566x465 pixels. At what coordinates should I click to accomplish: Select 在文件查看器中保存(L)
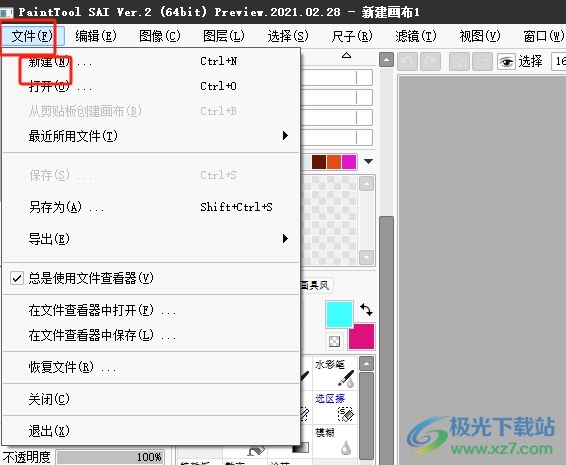pyautogui.click(x=151, y=335)
